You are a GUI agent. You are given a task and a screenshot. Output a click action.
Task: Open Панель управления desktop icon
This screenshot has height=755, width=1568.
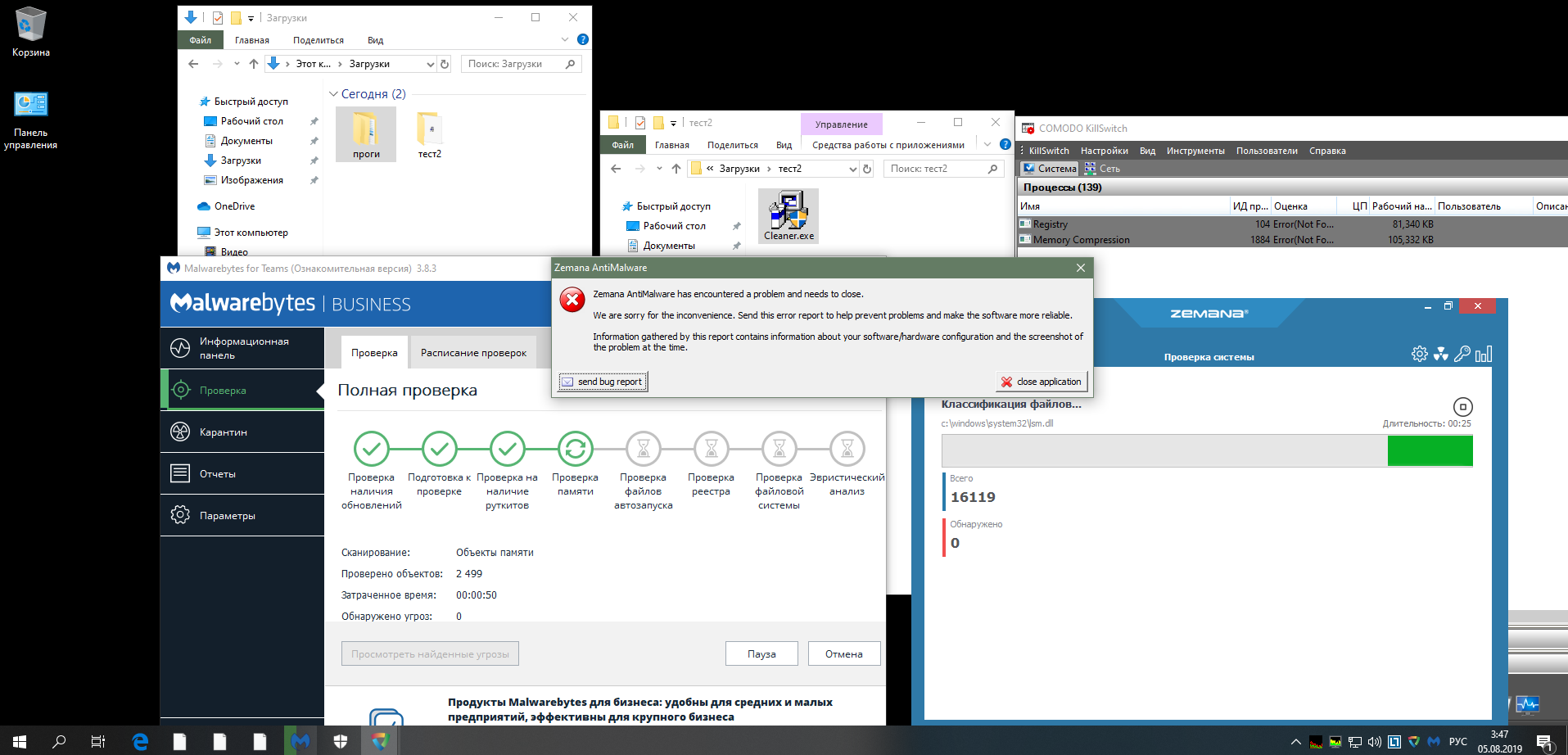(x=31, y=120)
